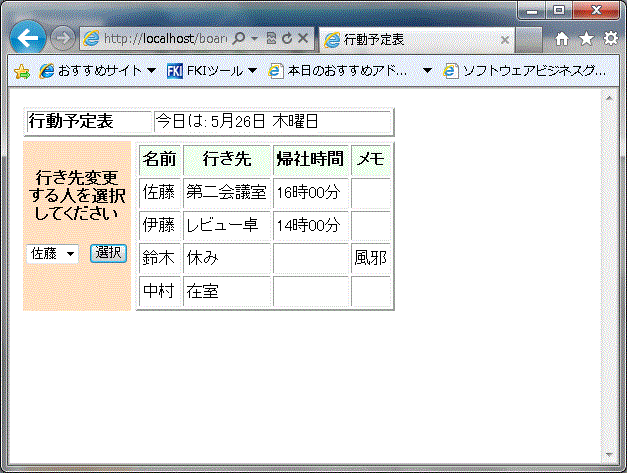Click the 行き先 column header
The image size is (627, 473).
click(x=227, y=159)
